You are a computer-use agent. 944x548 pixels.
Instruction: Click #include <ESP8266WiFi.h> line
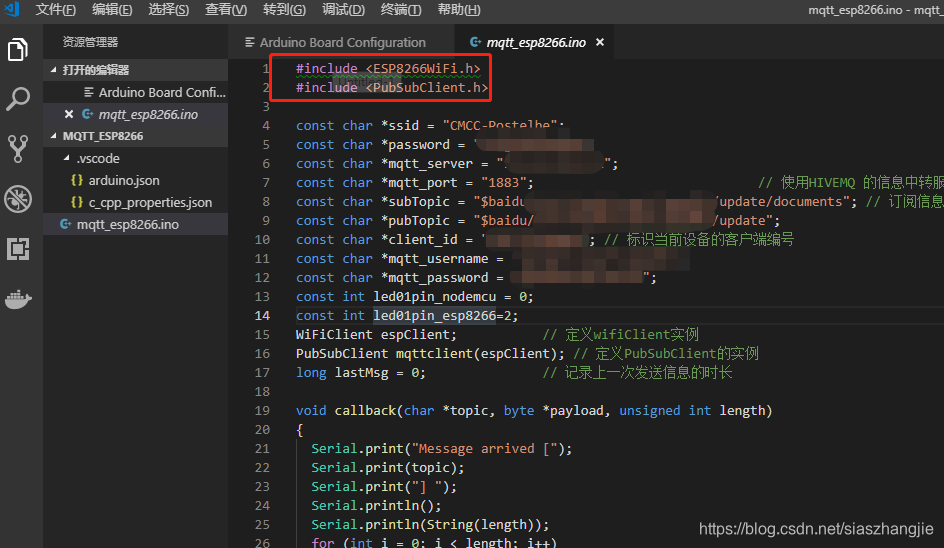[388, 69]
